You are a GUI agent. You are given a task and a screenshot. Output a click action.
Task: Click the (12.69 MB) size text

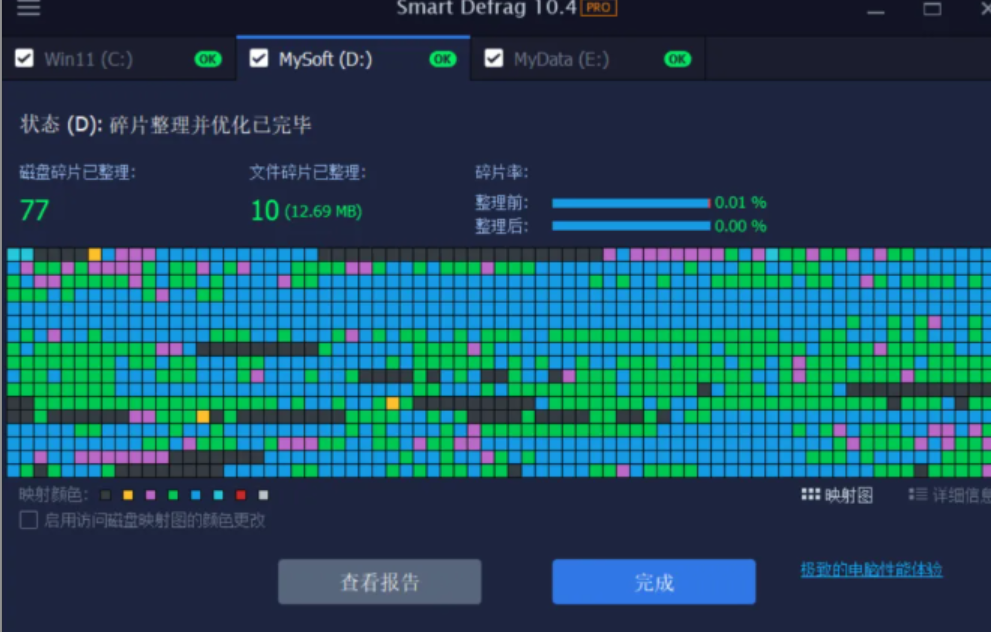(323, 211)
